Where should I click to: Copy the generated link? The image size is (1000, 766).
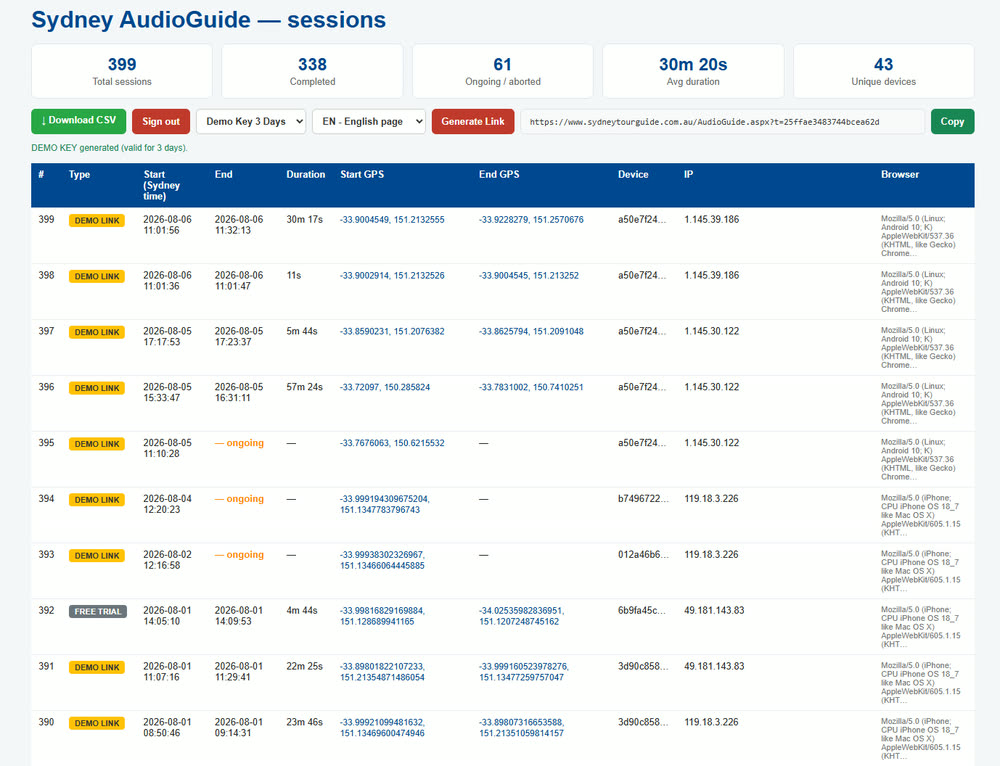click(x=952, y=121)
